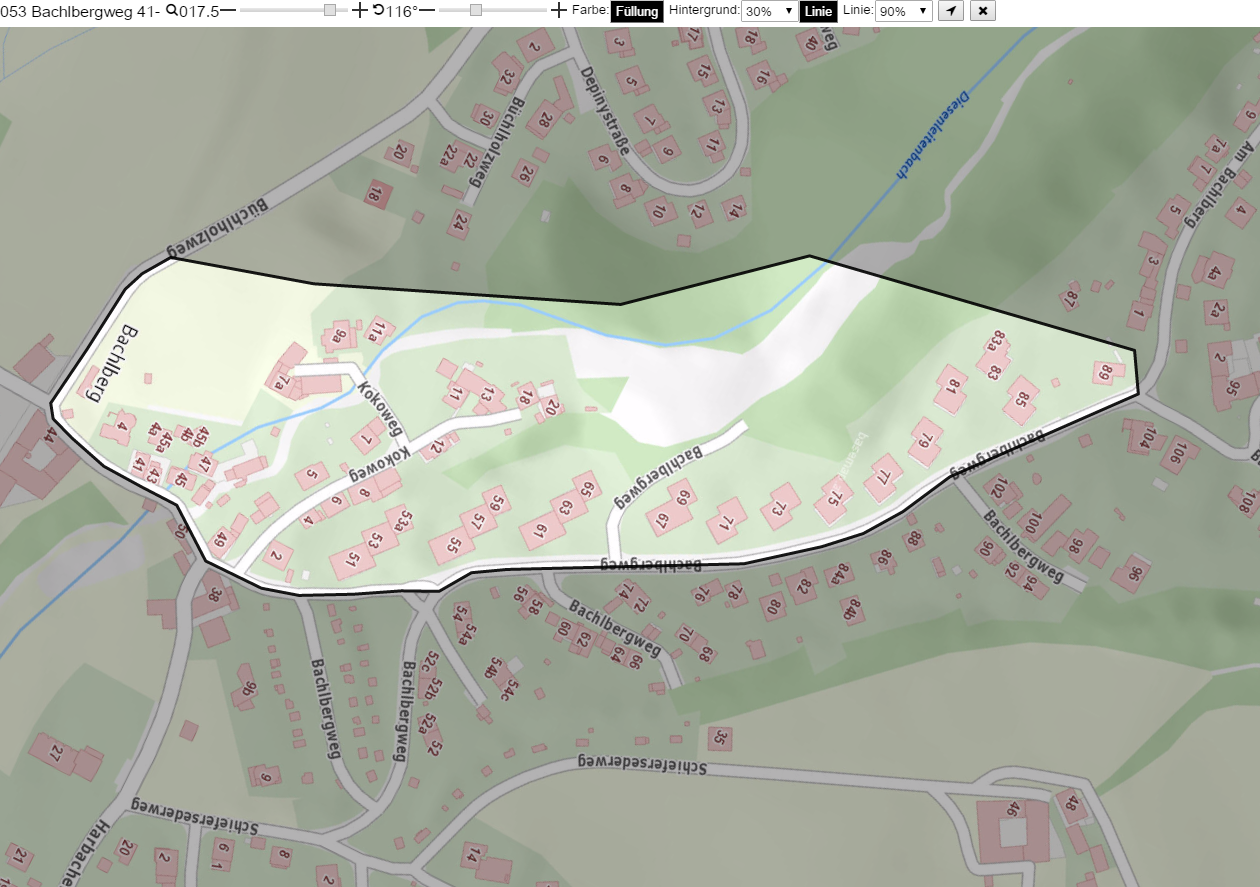Click the location arrow navigate button
Screen dimensions: 1260x887
951,11
